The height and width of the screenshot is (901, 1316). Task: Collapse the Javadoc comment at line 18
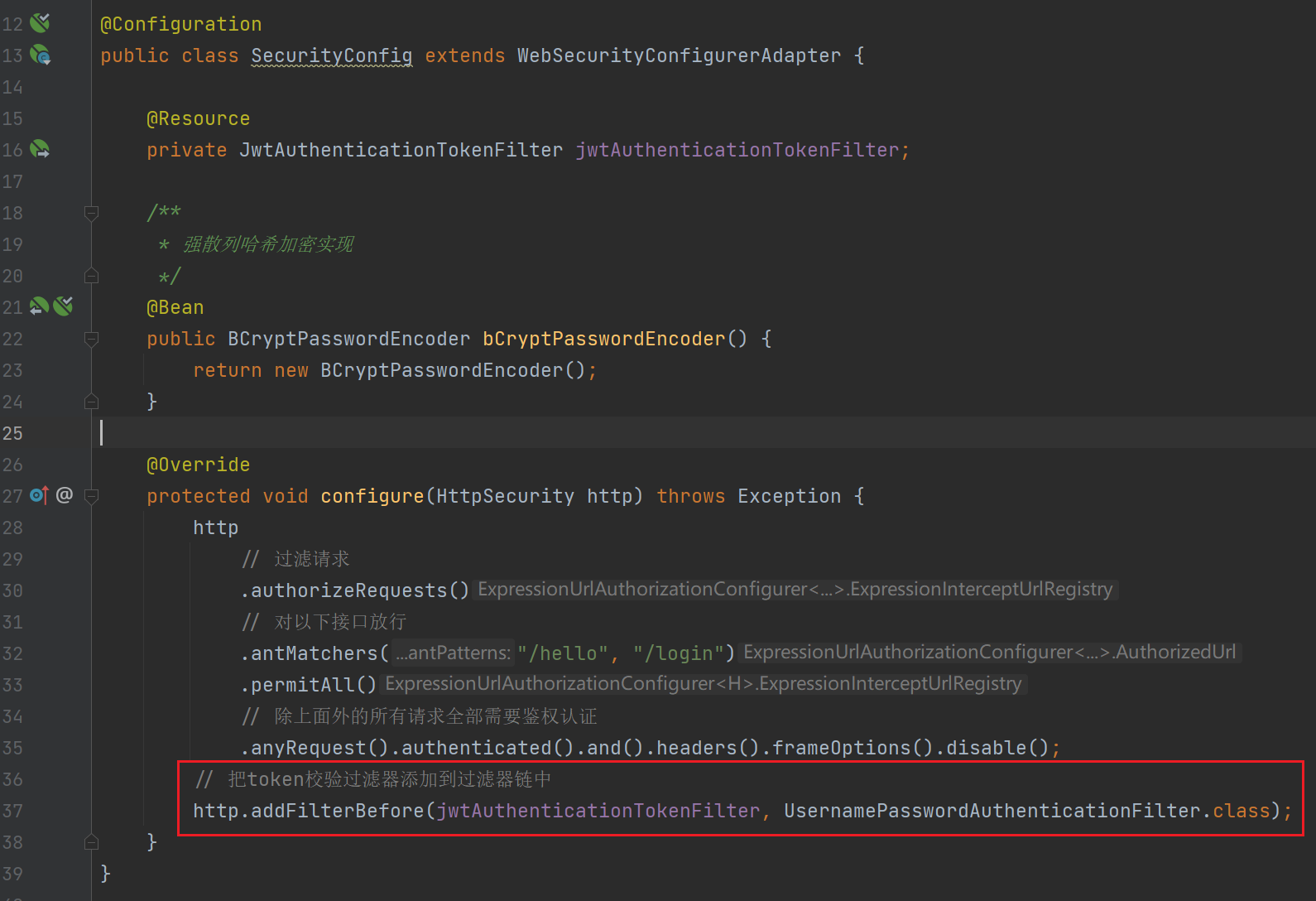pos(92,213)
